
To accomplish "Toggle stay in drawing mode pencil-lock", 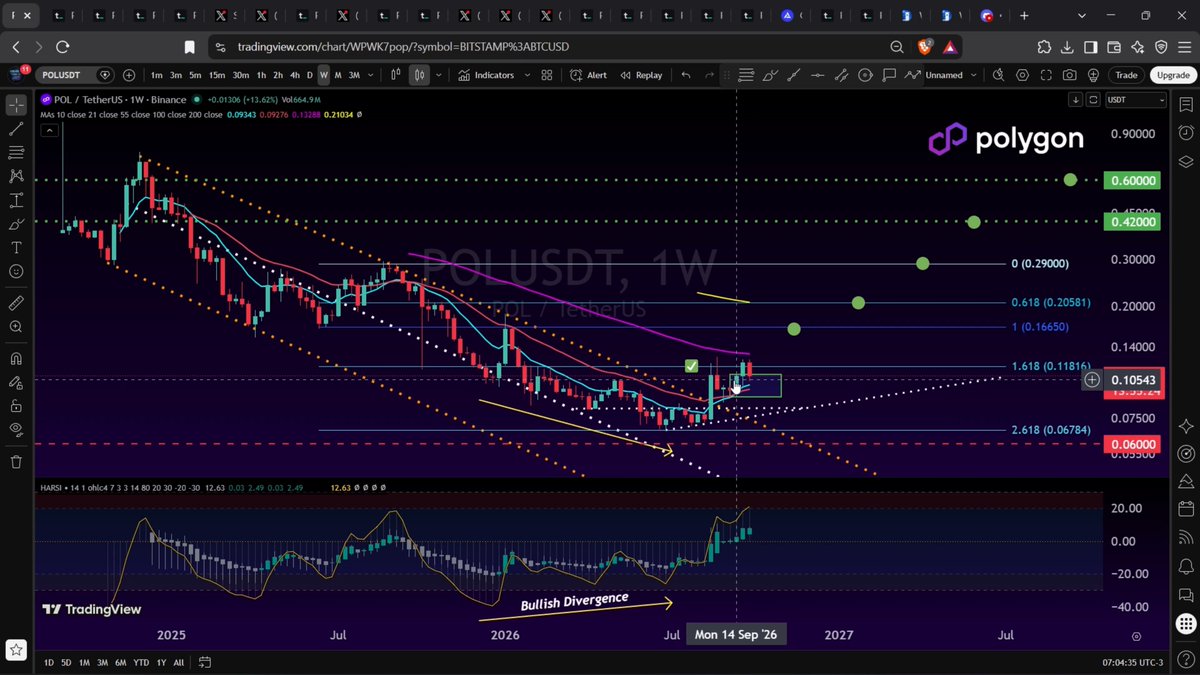I will pos(16,382).
